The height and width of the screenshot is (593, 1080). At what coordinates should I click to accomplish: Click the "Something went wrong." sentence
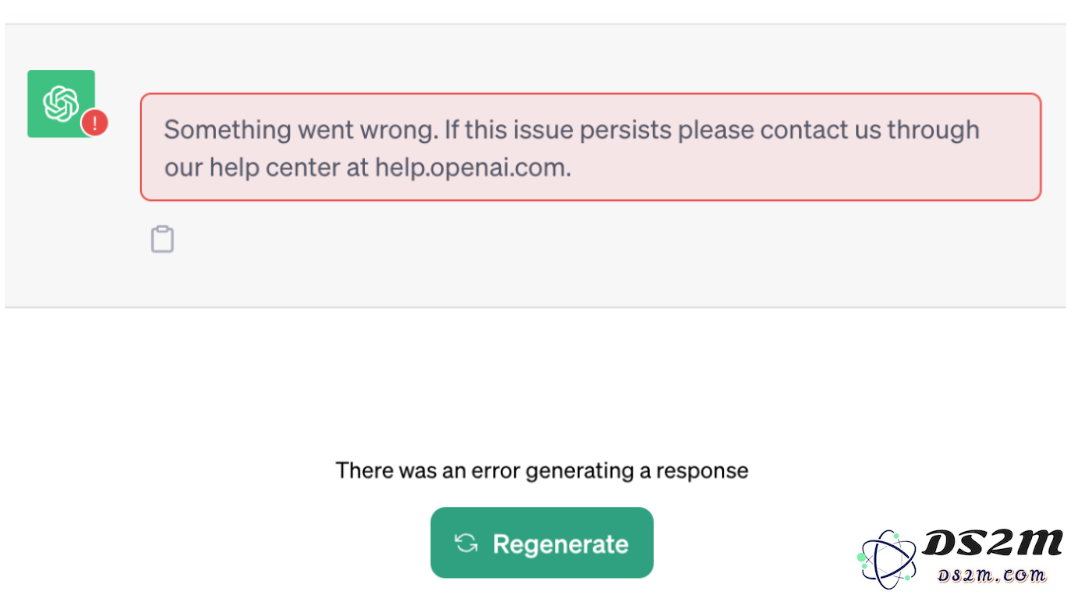(301, 130)
